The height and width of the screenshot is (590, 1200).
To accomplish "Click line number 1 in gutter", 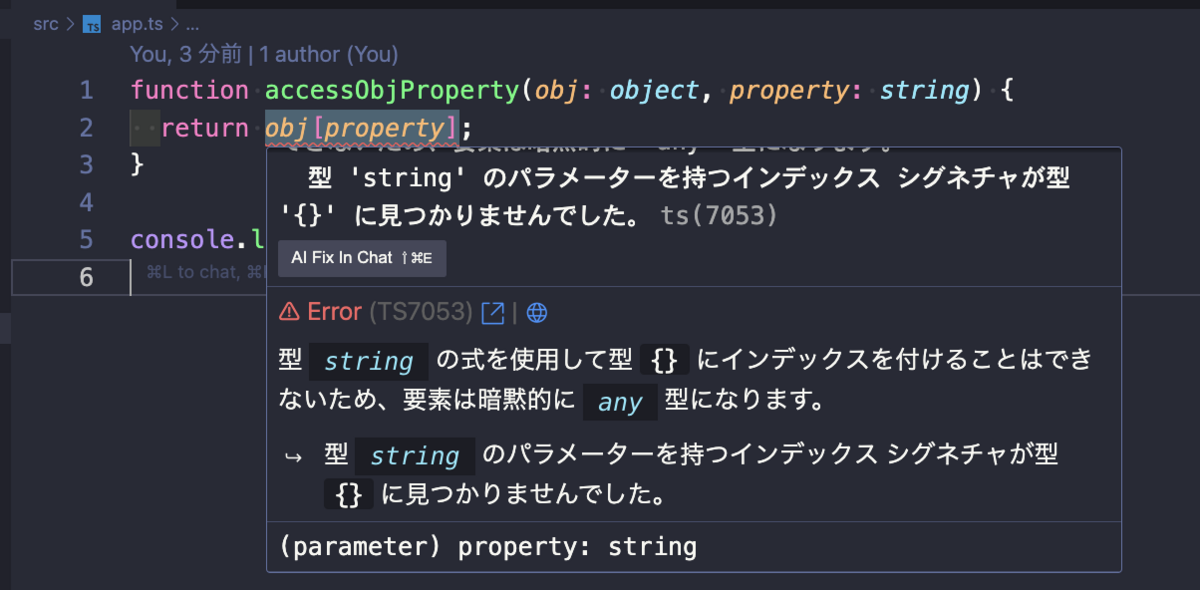I will pyautogui.click(x=86, y=91).
